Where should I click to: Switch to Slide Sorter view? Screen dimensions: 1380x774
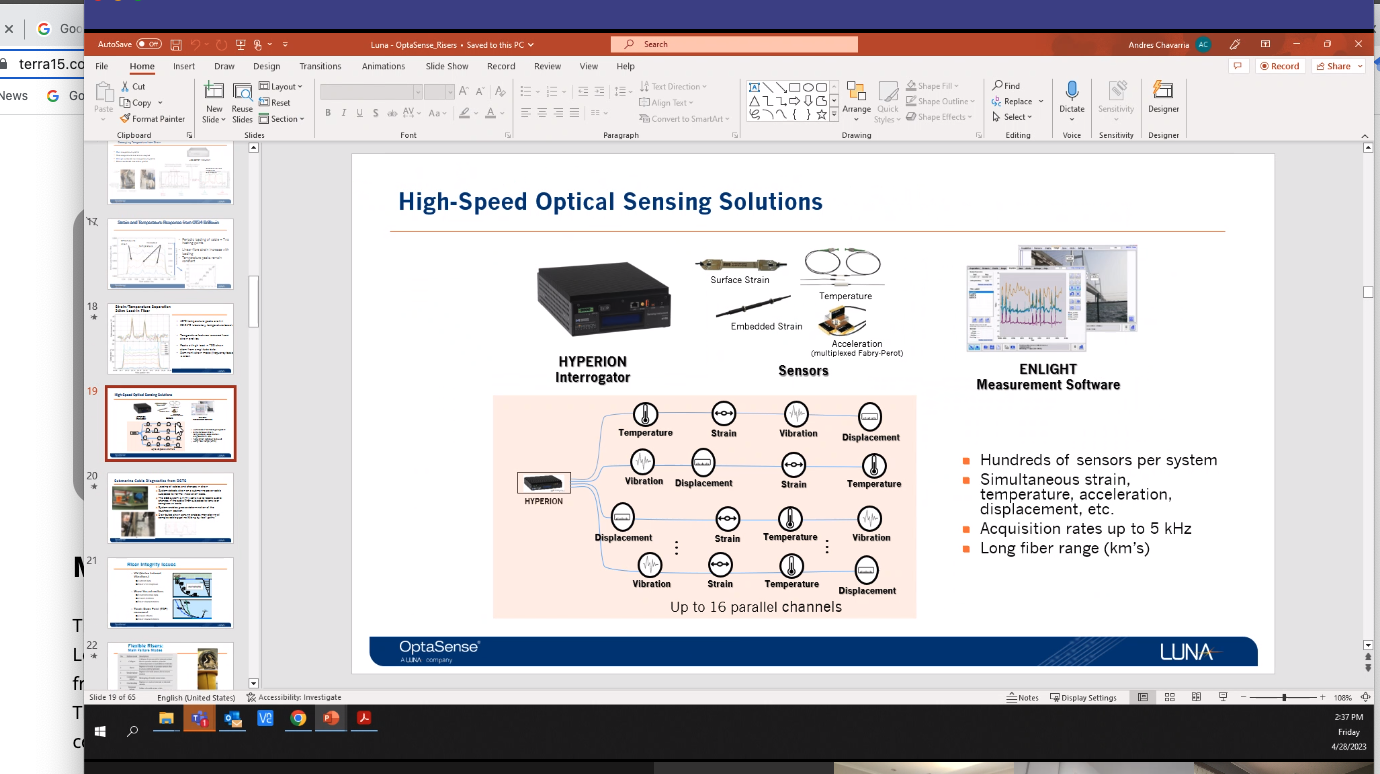pyautogui.click(x=1169, y=697)
